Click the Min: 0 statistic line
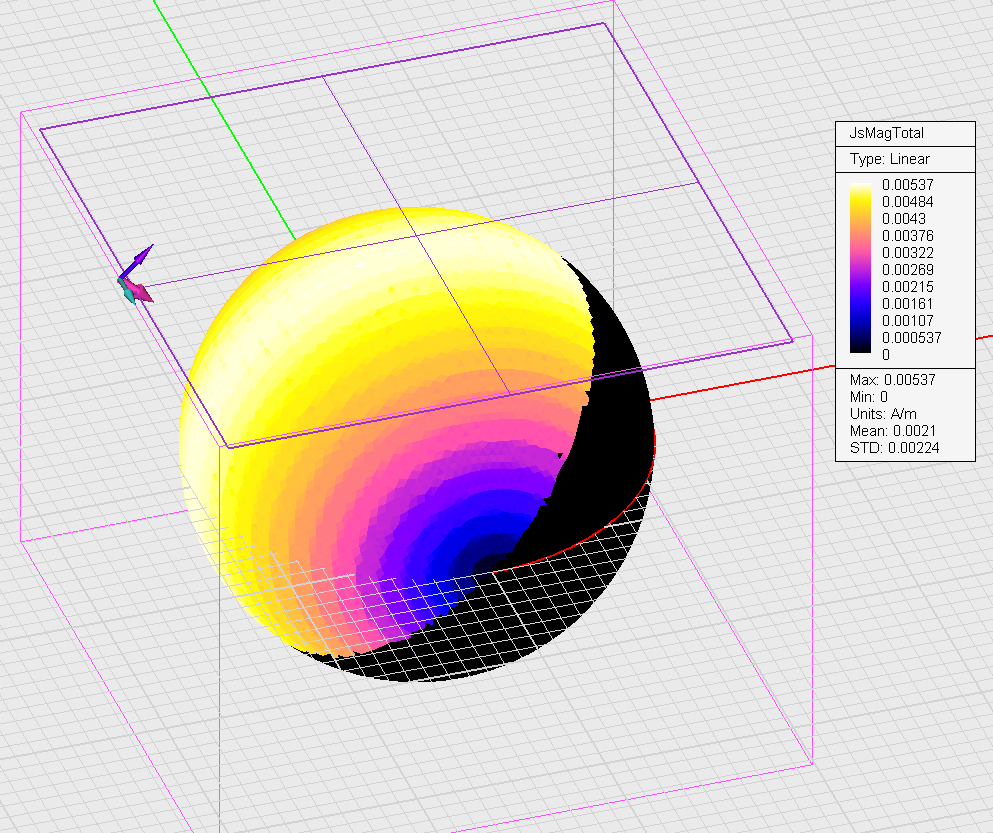Image resolution: width=993 pixels, height=833 pixels. [870, 398]
